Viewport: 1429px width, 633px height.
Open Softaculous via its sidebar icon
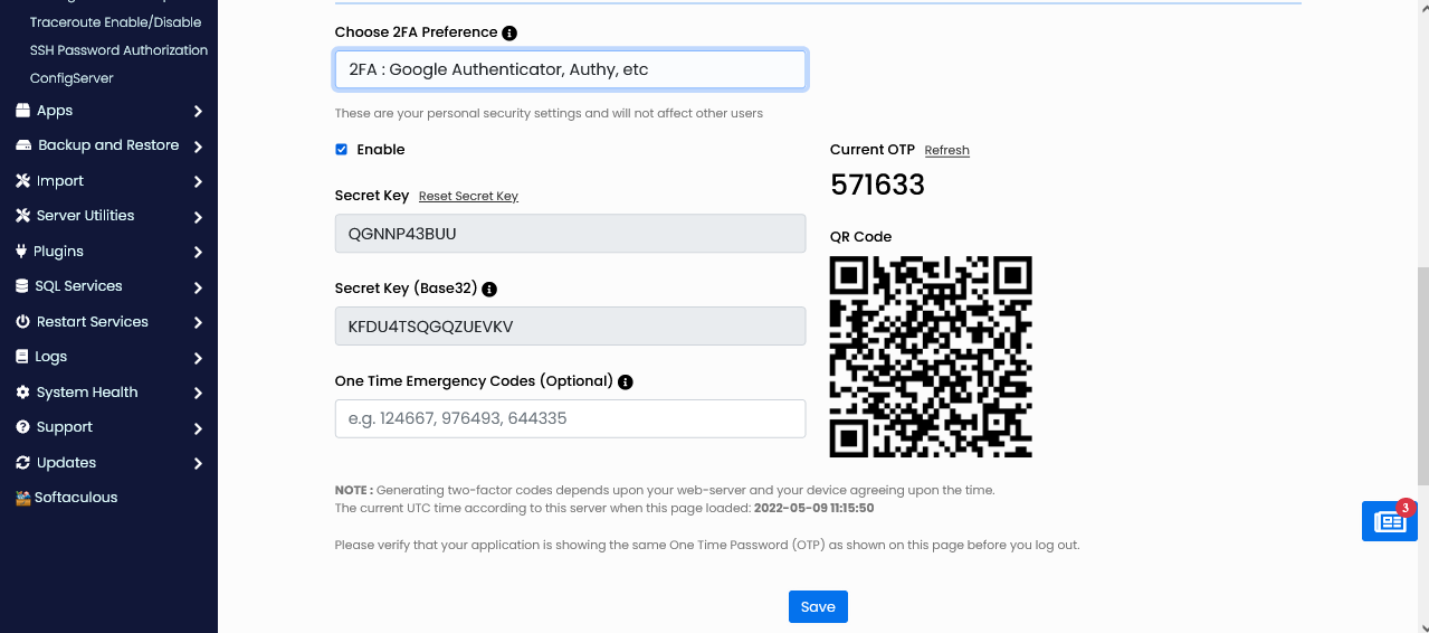[22, 497]
